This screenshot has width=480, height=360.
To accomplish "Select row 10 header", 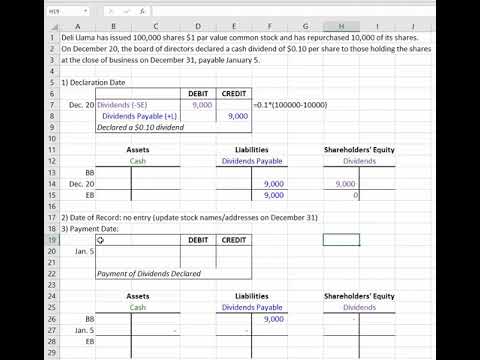I will pyautogui.click(x=52, y=139).
